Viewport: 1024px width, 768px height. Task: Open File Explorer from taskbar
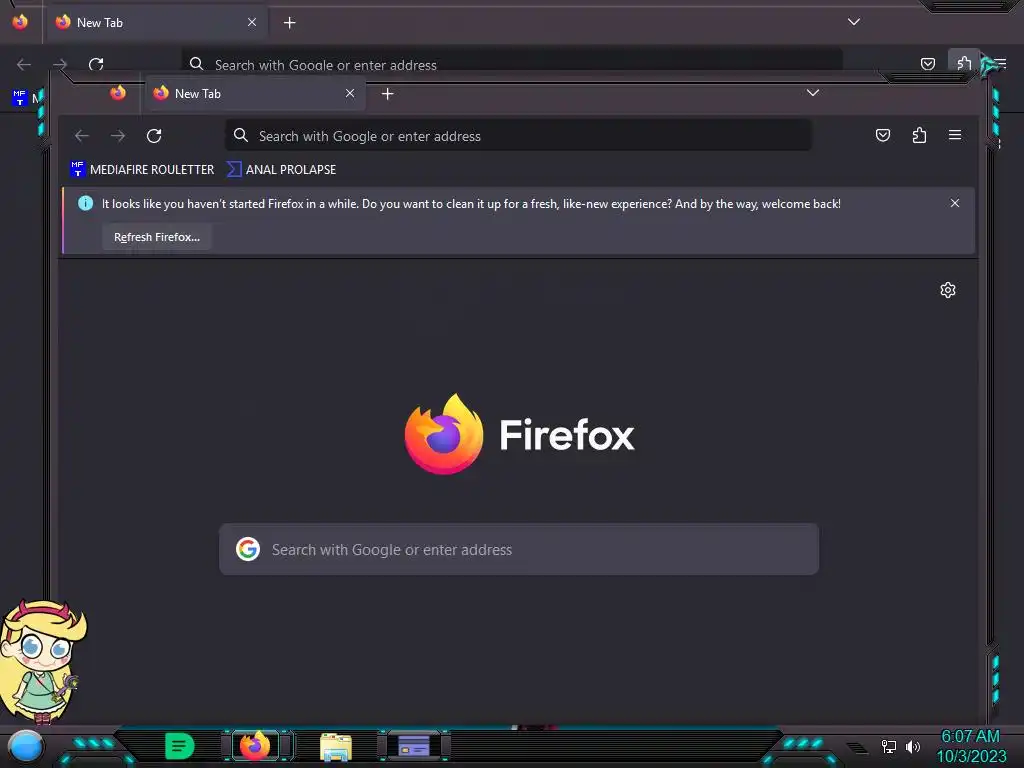(336, 746)
